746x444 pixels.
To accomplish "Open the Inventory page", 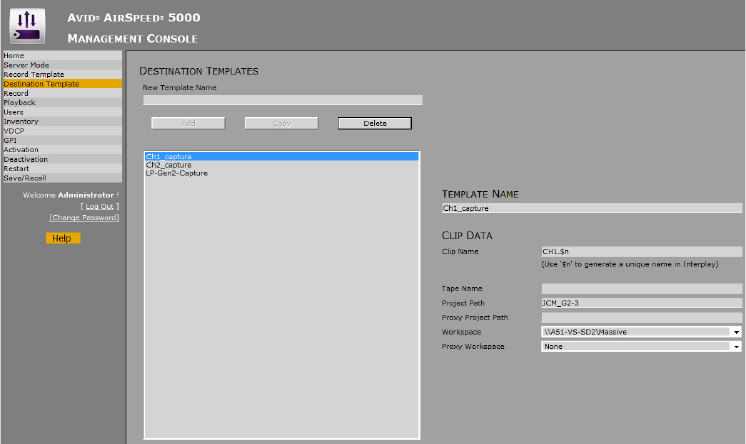I will (62, 121).
